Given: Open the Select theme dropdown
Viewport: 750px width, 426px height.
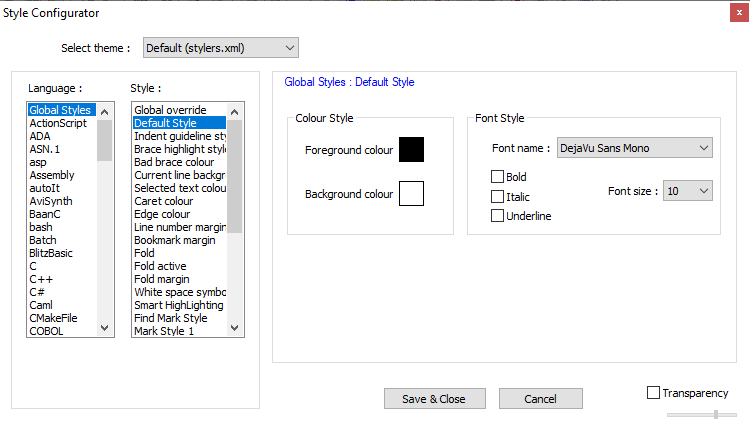Looking at the screenshot, I should (x=221, y=48).
